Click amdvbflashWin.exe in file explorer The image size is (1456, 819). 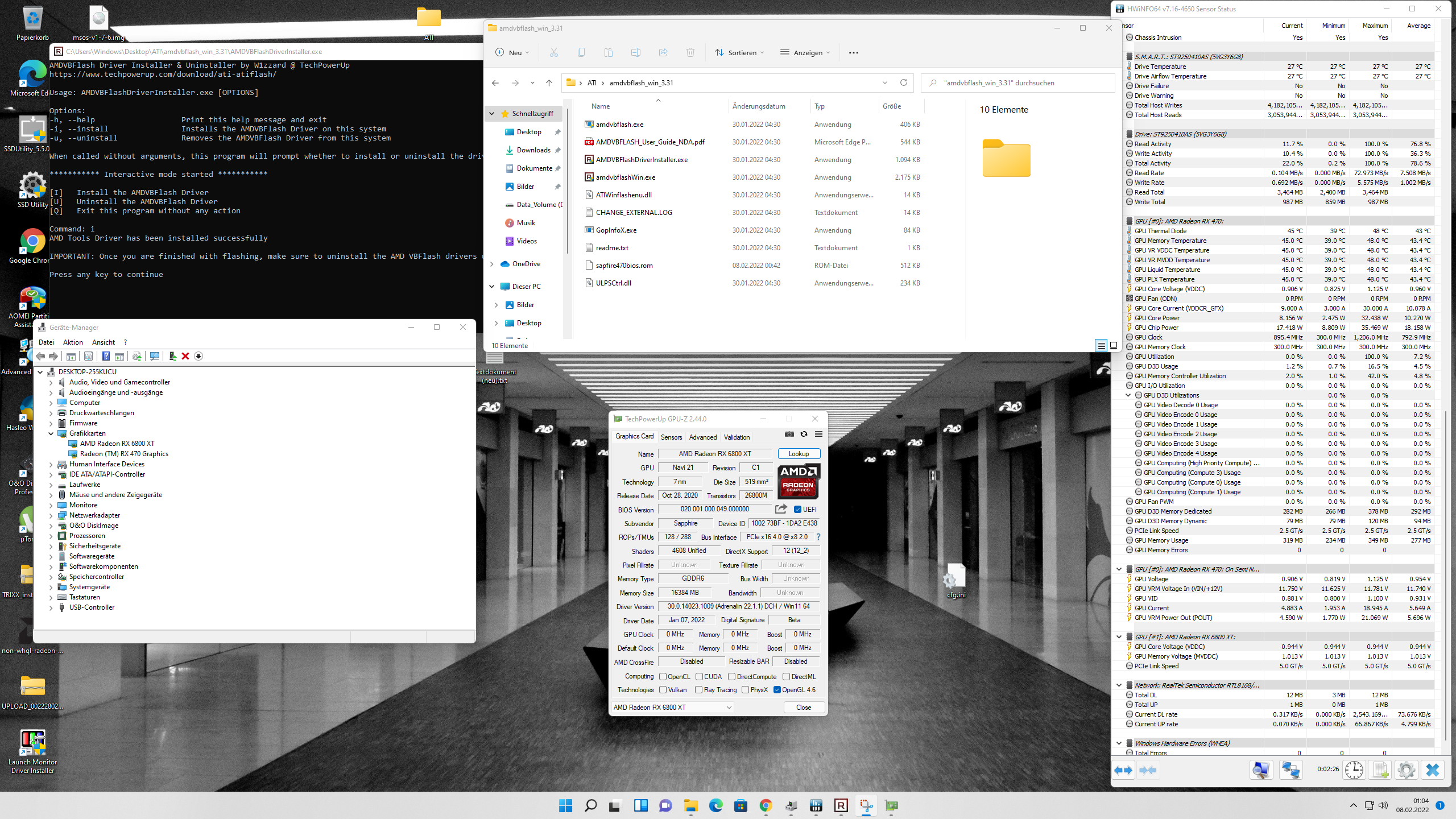click(624, 177)
